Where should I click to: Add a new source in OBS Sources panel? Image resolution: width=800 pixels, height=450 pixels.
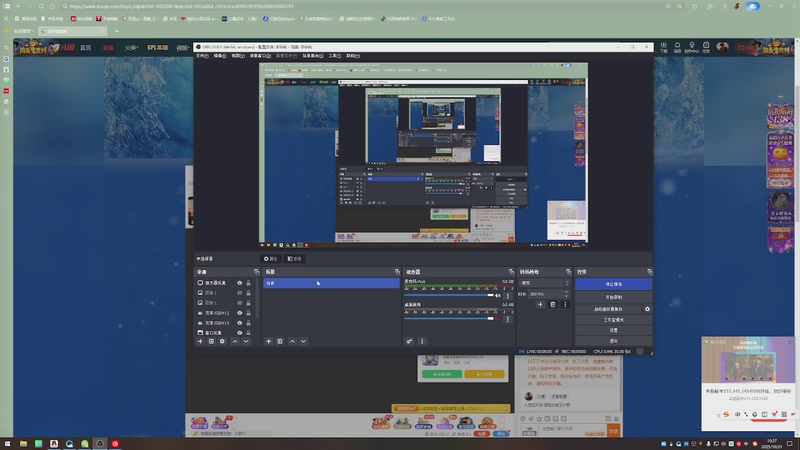click(x=200, y=341)
